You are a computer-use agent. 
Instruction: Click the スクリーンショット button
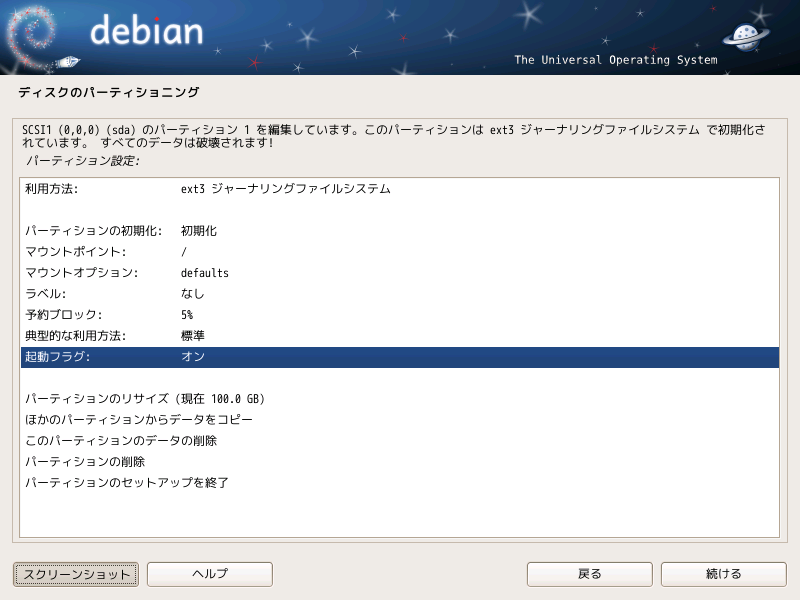(x=76, y=574)
